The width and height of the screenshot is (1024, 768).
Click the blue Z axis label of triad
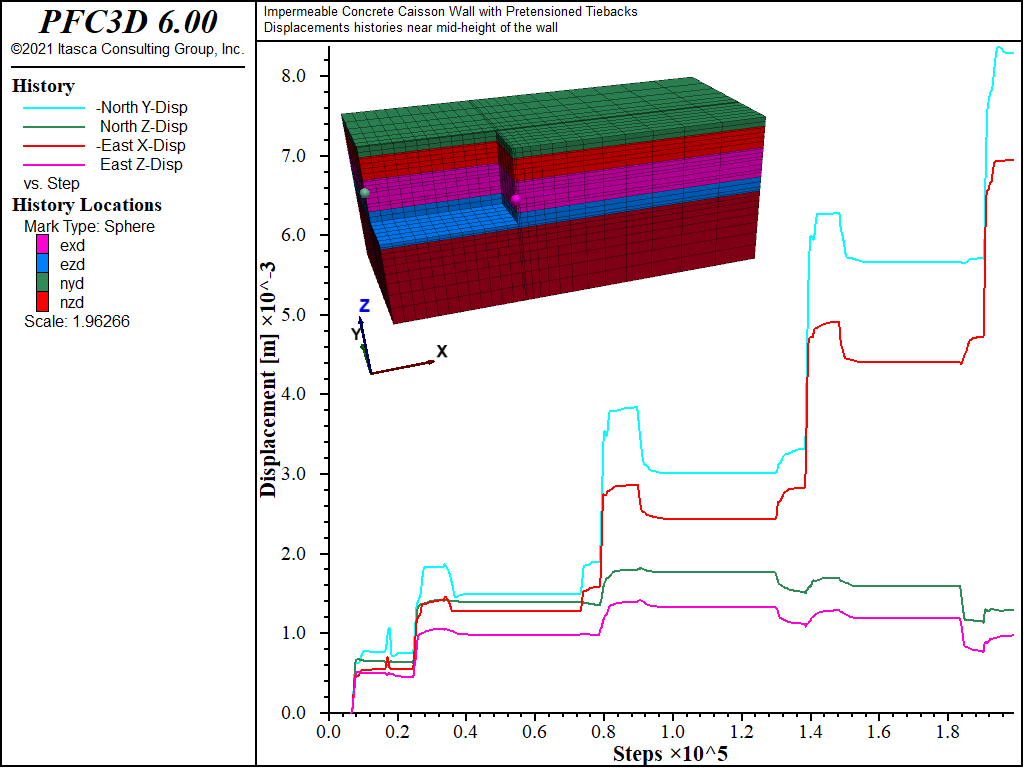(x=365, y=306)
